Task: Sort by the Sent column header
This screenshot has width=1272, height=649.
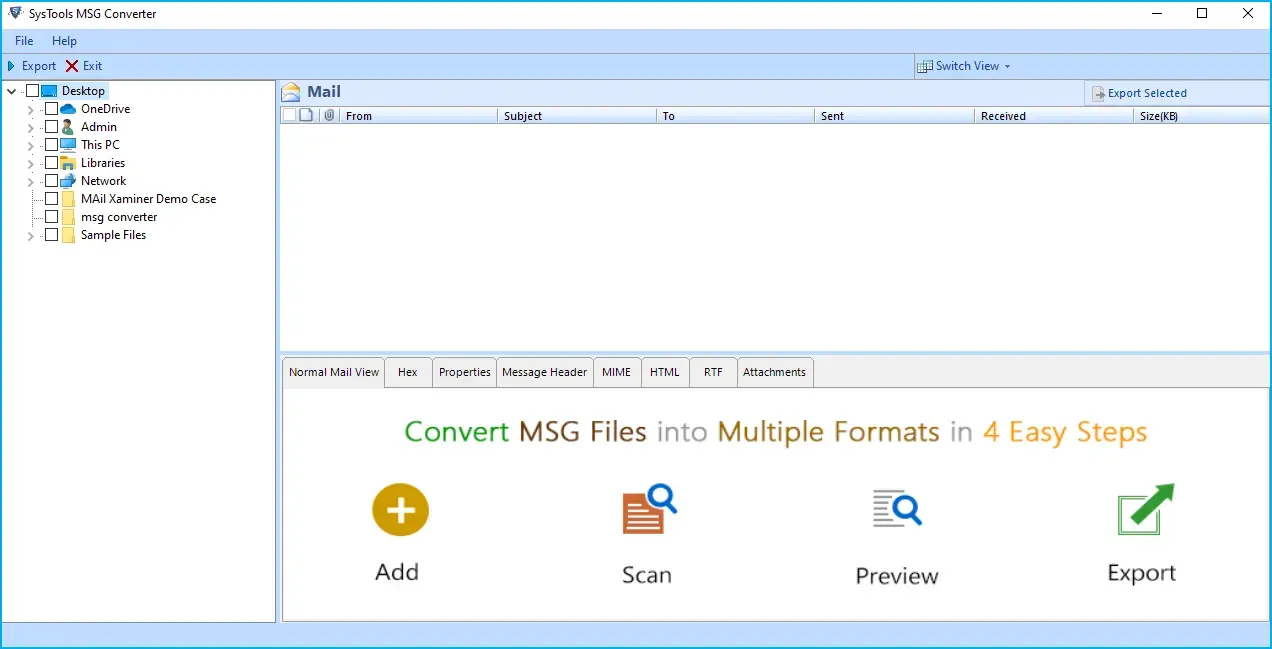Action: pos(895,116)
